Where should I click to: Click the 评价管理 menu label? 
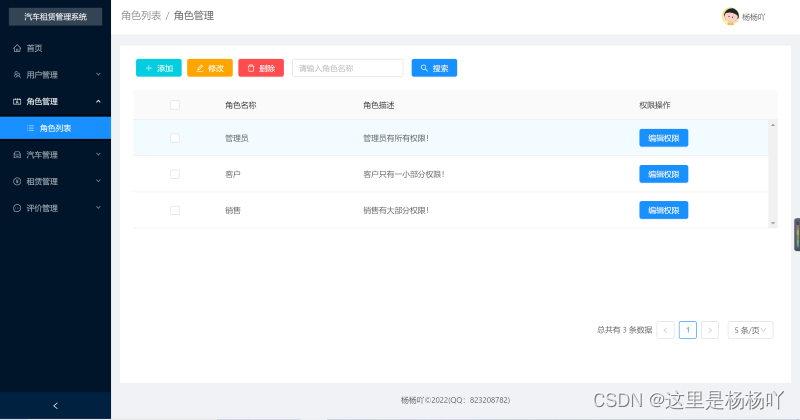point(42,208)
